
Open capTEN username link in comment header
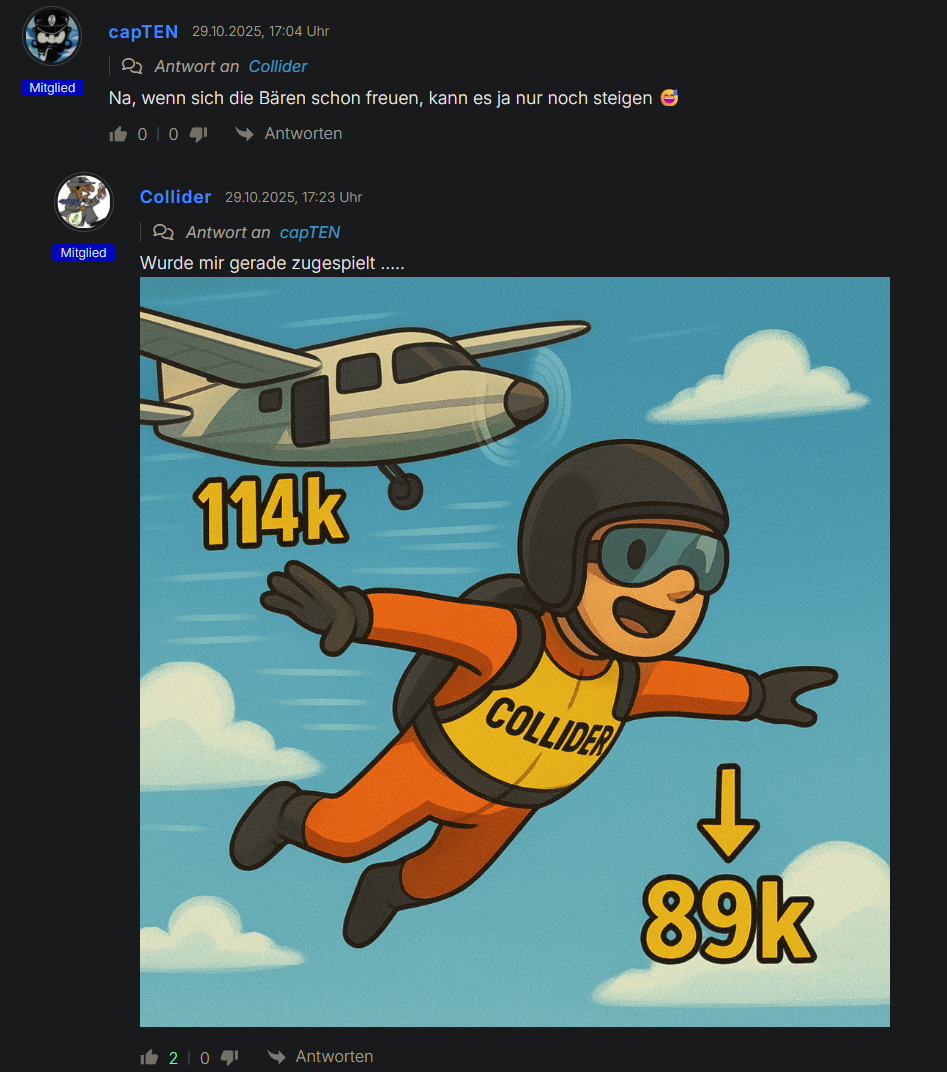tap(143, 32)
